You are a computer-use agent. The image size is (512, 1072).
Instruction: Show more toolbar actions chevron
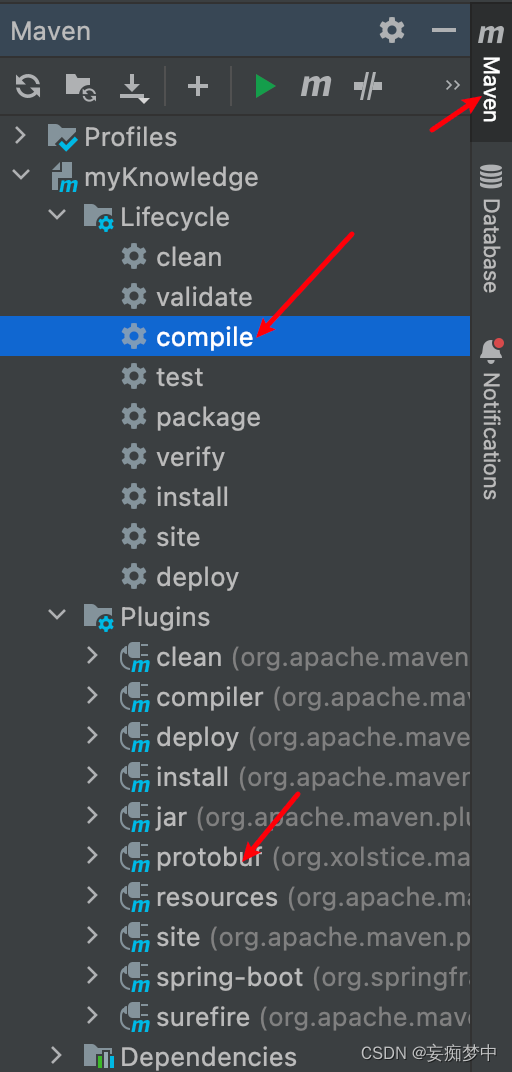point(453,85)
